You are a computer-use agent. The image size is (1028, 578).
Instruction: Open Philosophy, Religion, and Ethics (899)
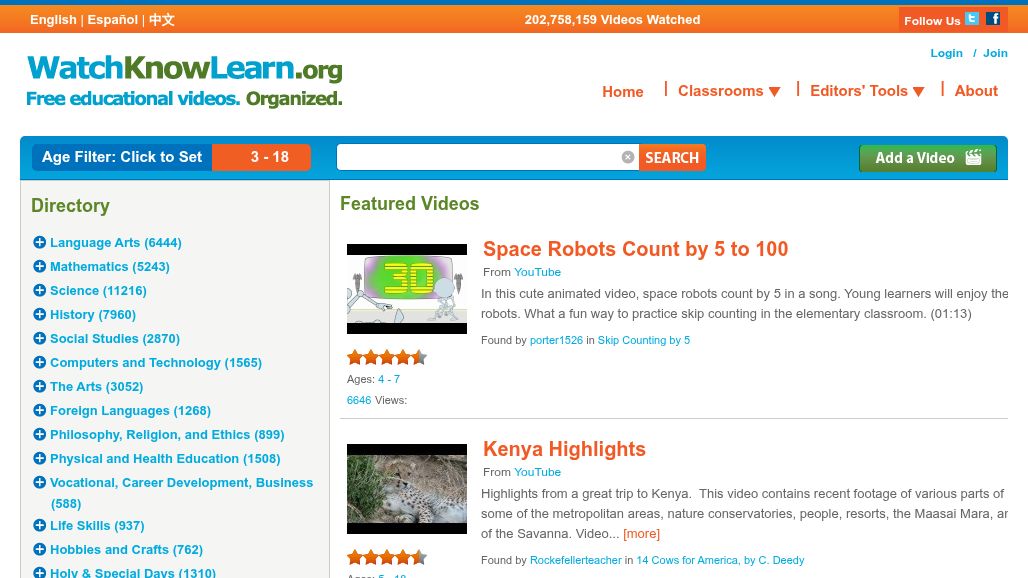[x=167, y=434]
